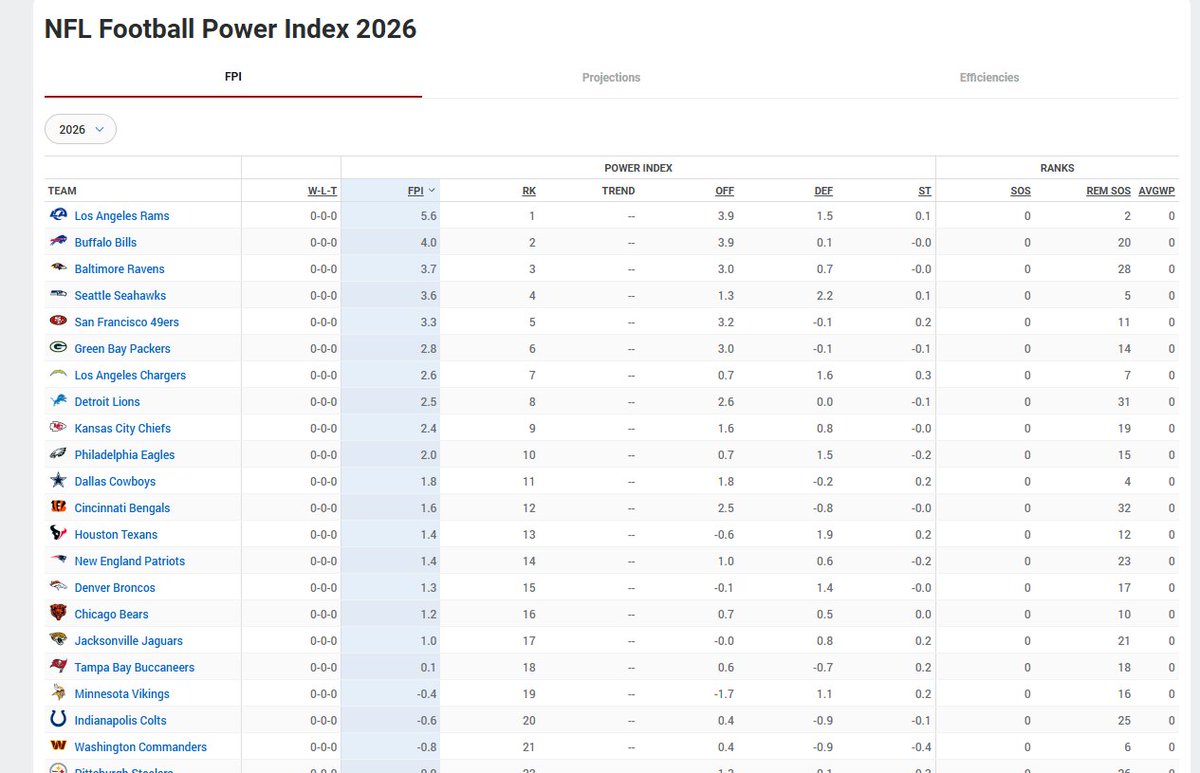Click the Vikings OFF value -1.7
This screenshot has width=1200, height=773.
coord(724,694)
